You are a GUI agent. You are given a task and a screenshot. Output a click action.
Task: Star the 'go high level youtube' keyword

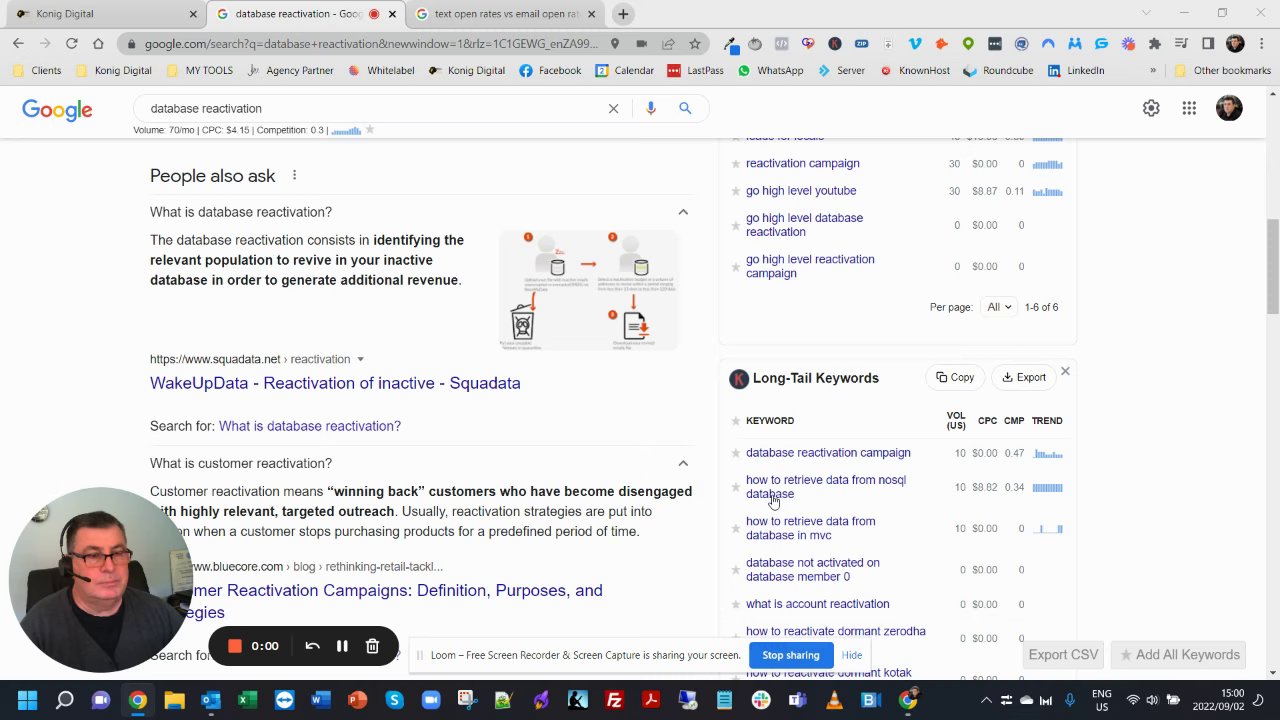click(x=736, y=191)
